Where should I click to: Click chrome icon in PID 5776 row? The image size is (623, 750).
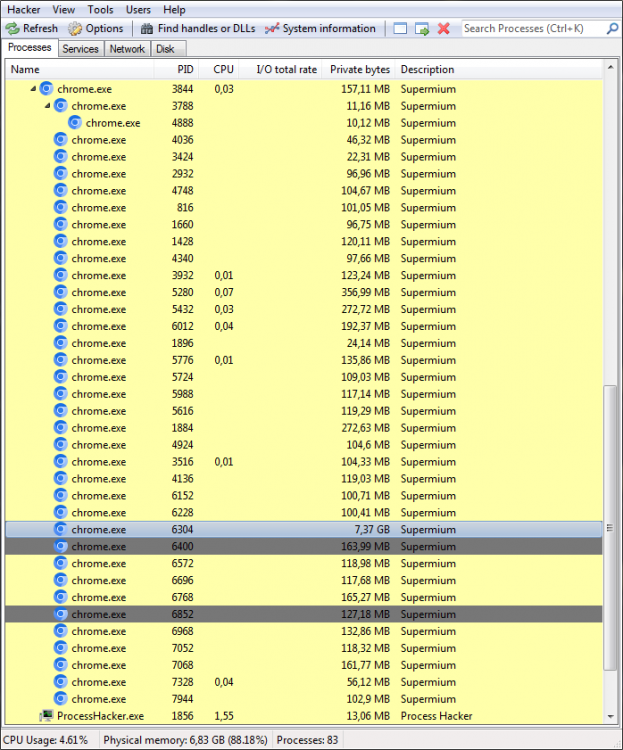61,360
